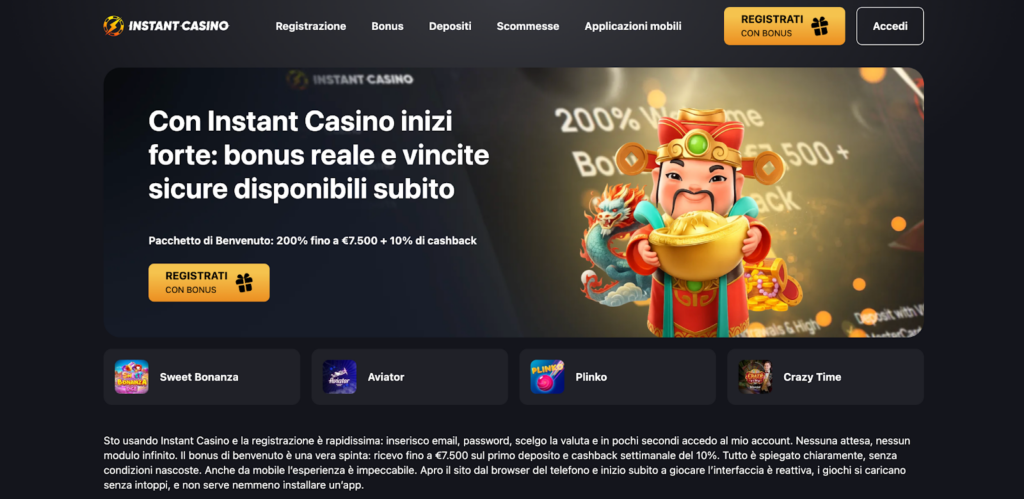The height and width of the screenshot is (499, 1024).
Task: Open the Sweet Bonanza game icon
Action: click(x=131, y=377)
